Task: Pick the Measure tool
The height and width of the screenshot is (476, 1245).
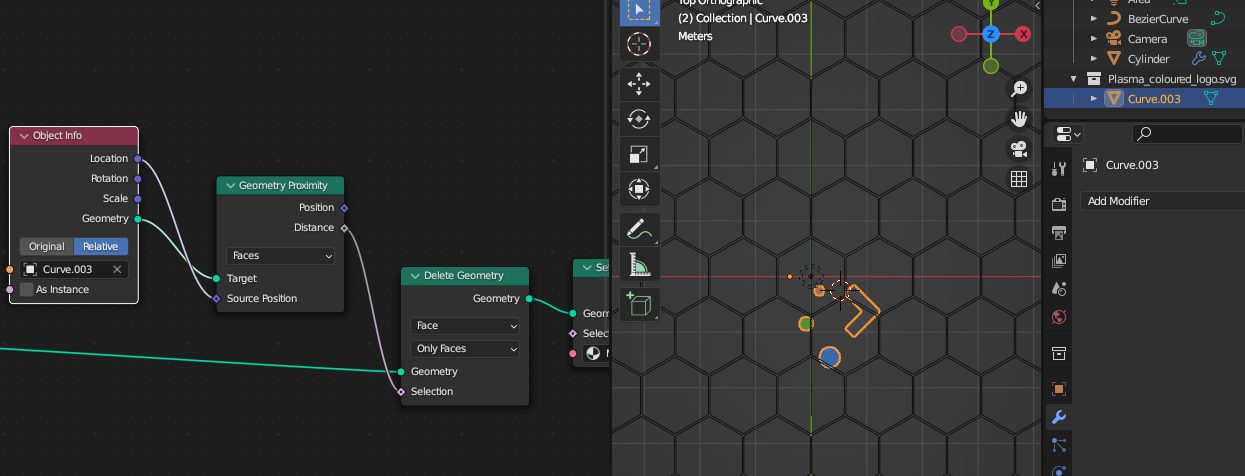Action: pyautogui.click(x=638, y=265)
